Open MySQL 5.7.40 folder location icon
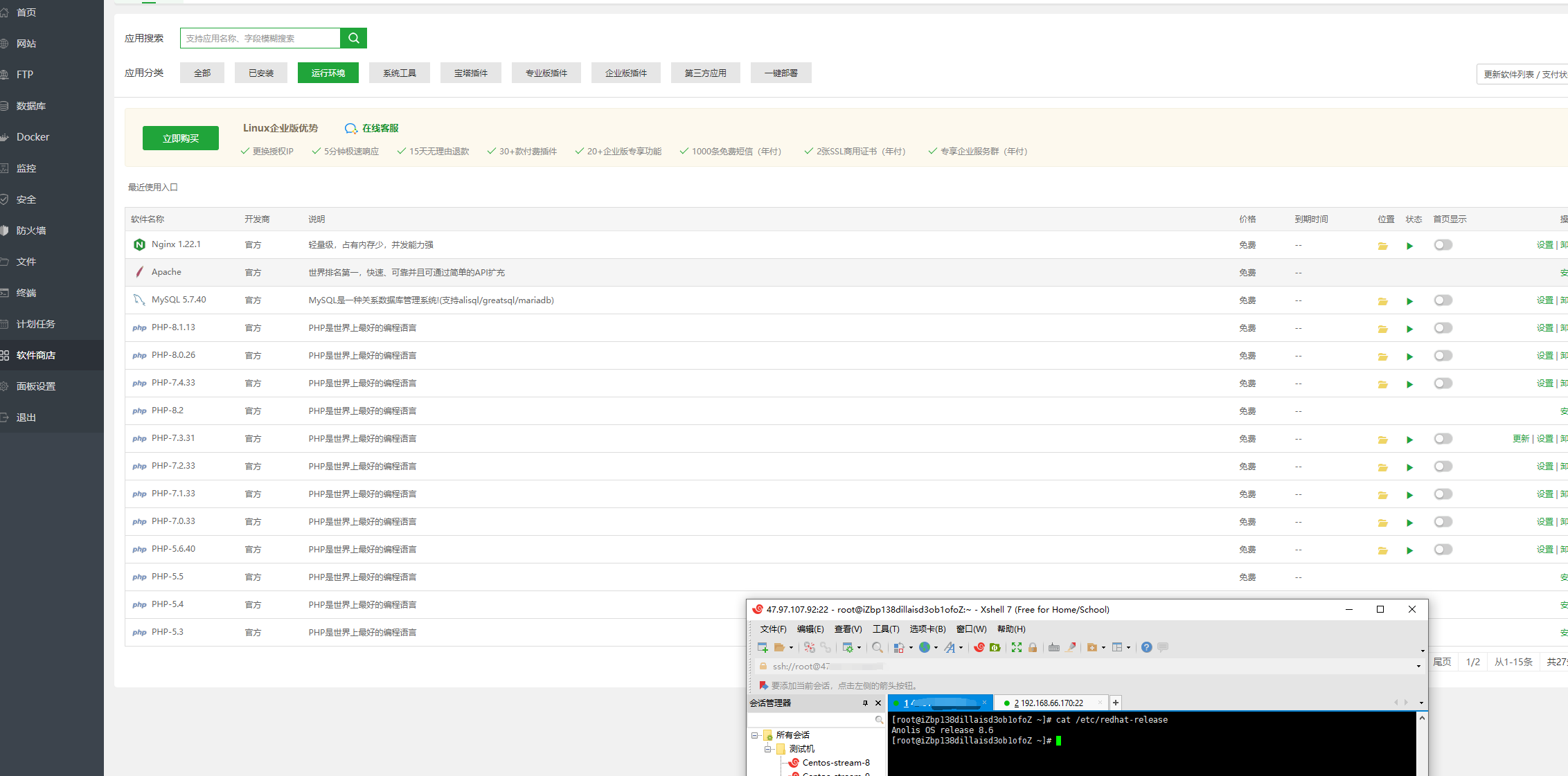 (x=1382, y=301)
